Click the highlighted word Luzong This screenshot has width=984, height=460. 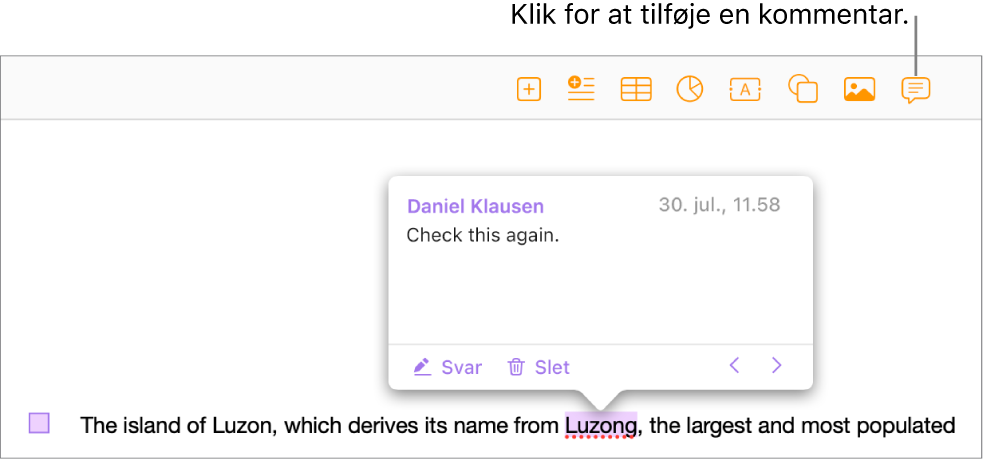point(601,426)
